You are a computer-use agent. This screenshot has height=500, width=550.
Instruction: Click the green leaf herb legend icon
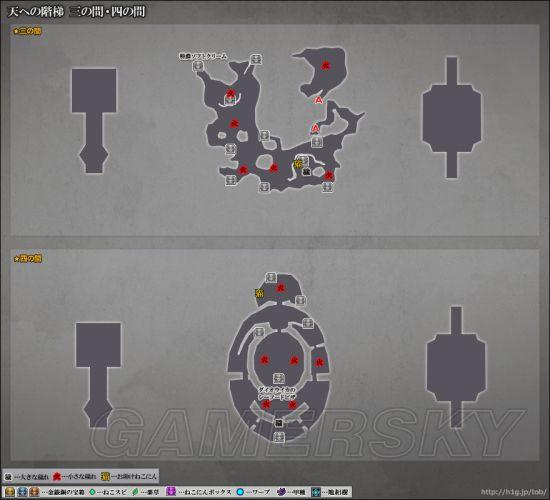135,492
